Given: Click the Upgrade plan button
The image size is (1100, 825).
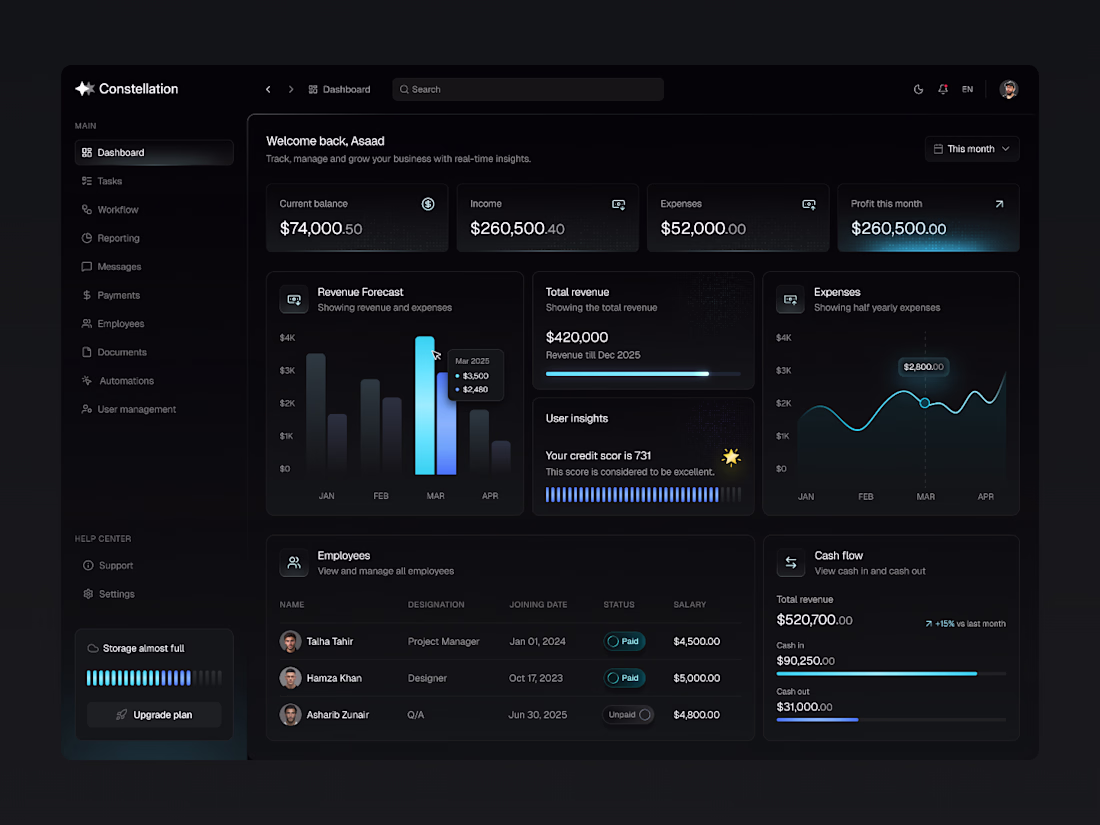Looking at the screenshot, I should 154,715.
